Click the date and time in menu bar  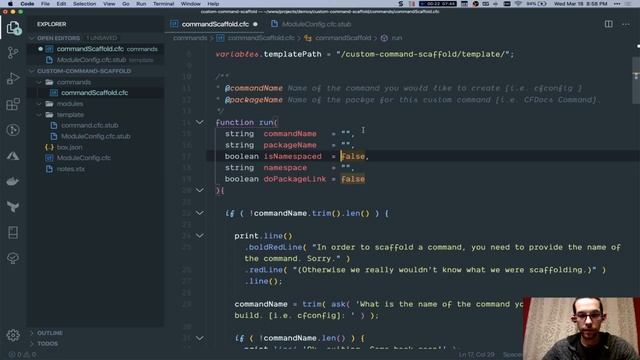click(x=581, y=4)
